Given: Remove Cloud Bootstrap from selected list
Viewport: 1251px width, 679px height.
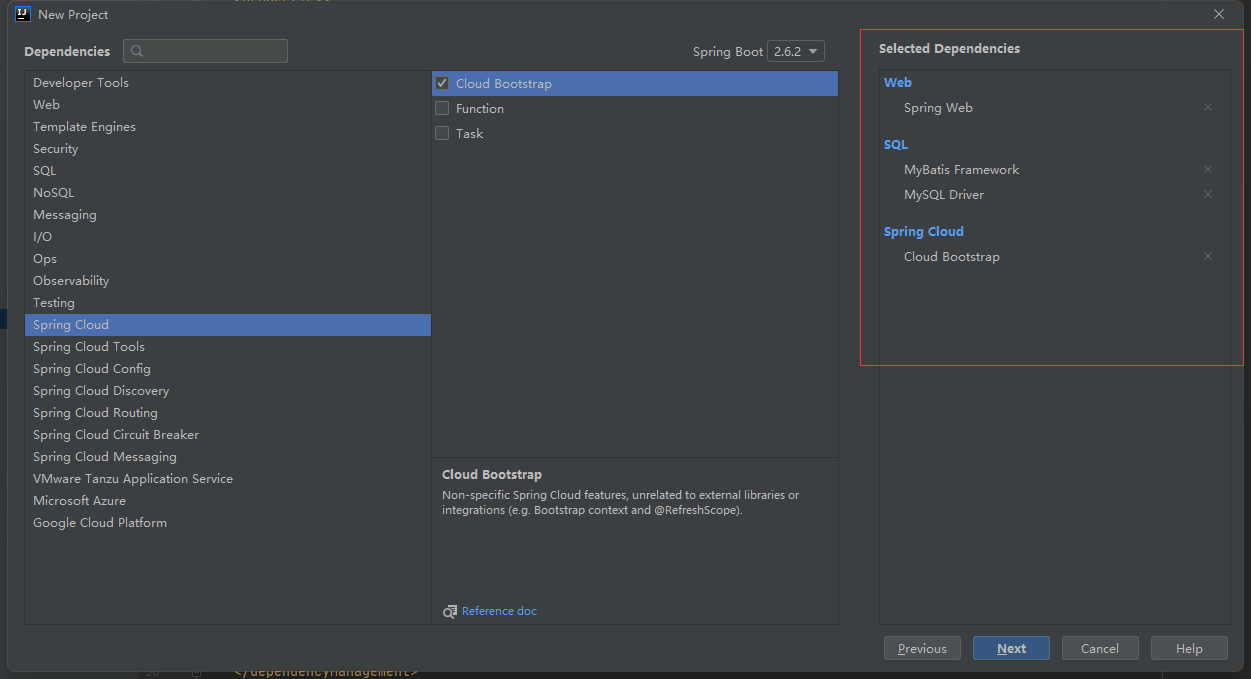Looking at the screenshot, I should pos(1207,256).
